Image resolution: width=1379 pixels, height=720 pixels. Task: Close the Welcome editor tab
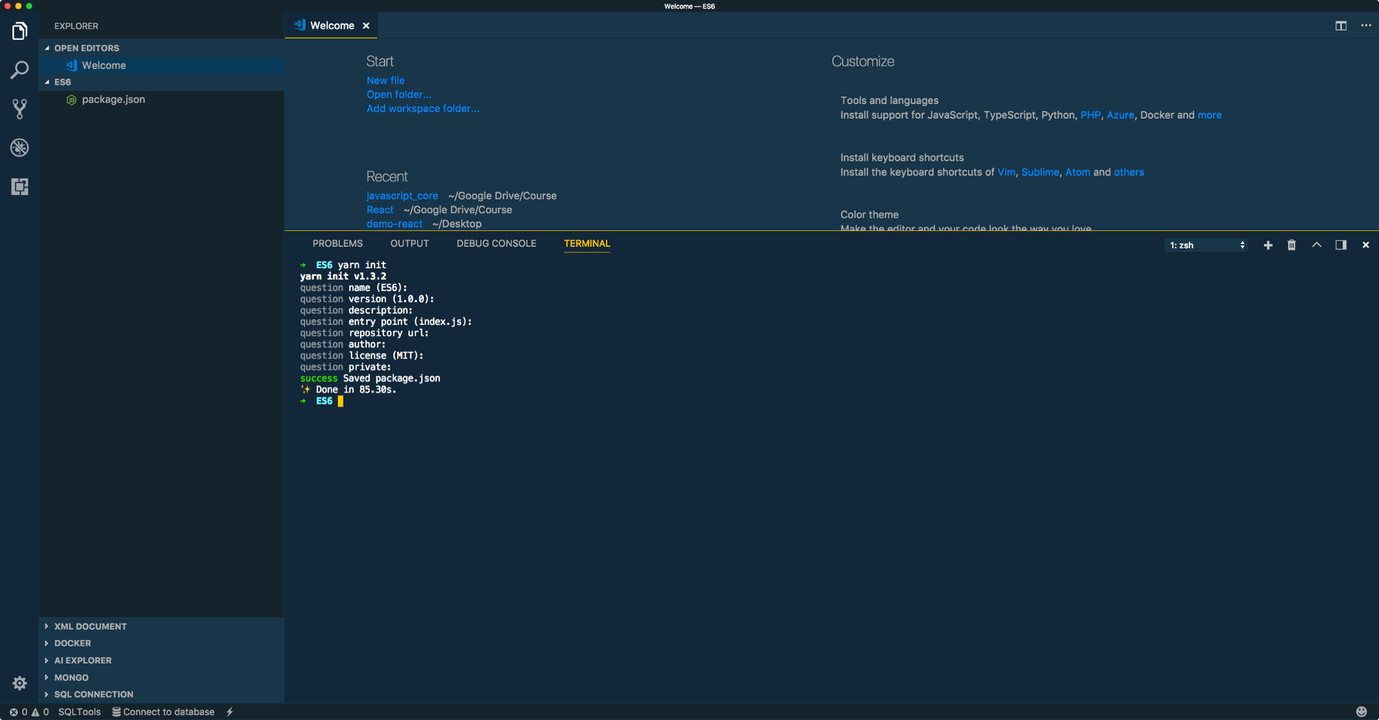click(366, 26)
